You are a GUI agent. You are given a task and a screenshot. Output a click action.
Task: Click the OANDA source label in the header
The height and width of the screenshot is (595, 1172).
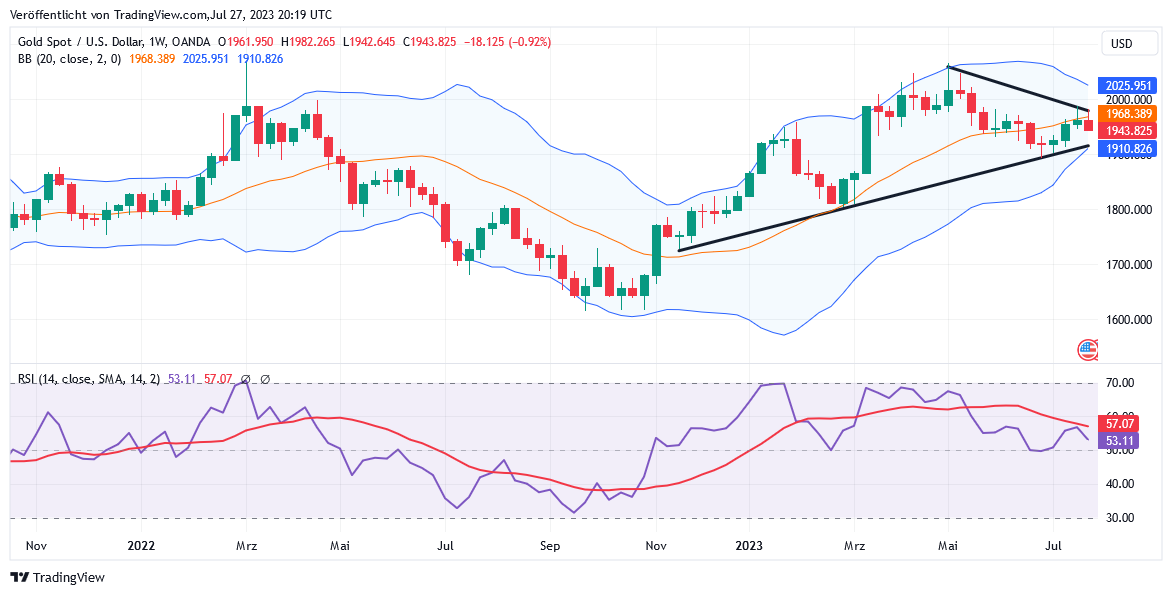[x=191, y=42]
